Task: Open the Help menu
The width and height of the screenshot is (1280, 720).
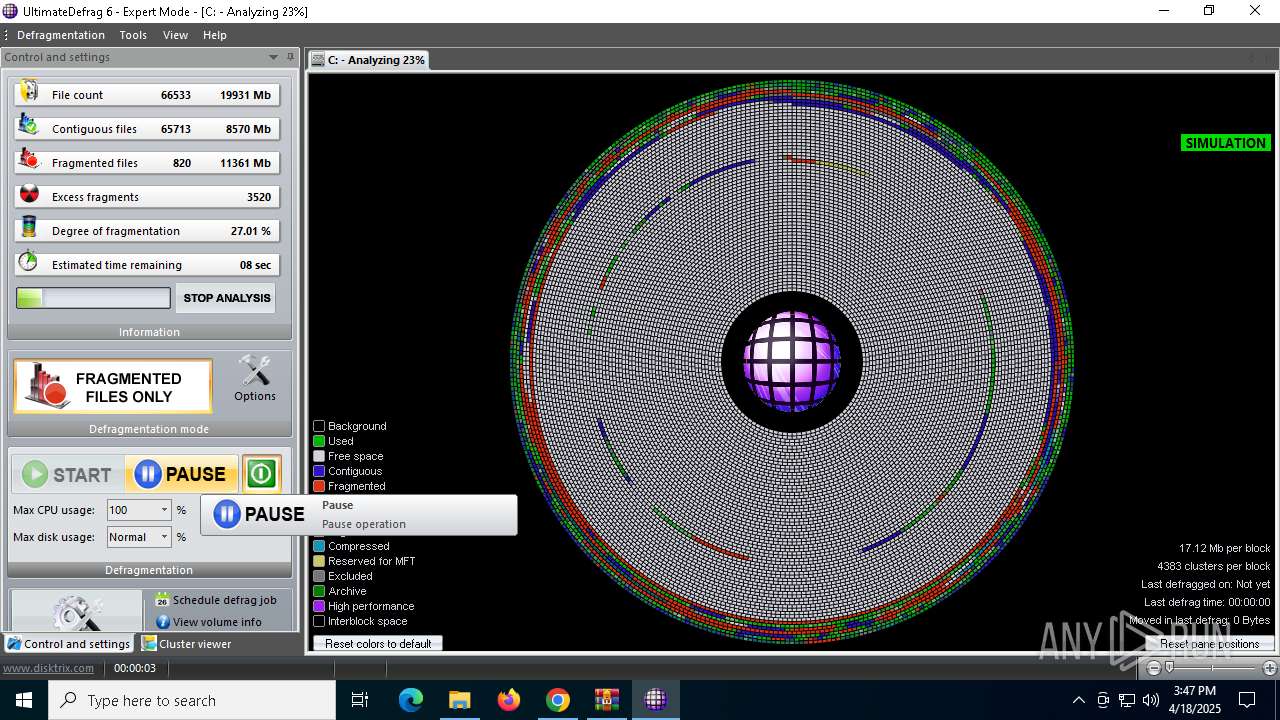Action: [215, 35]
